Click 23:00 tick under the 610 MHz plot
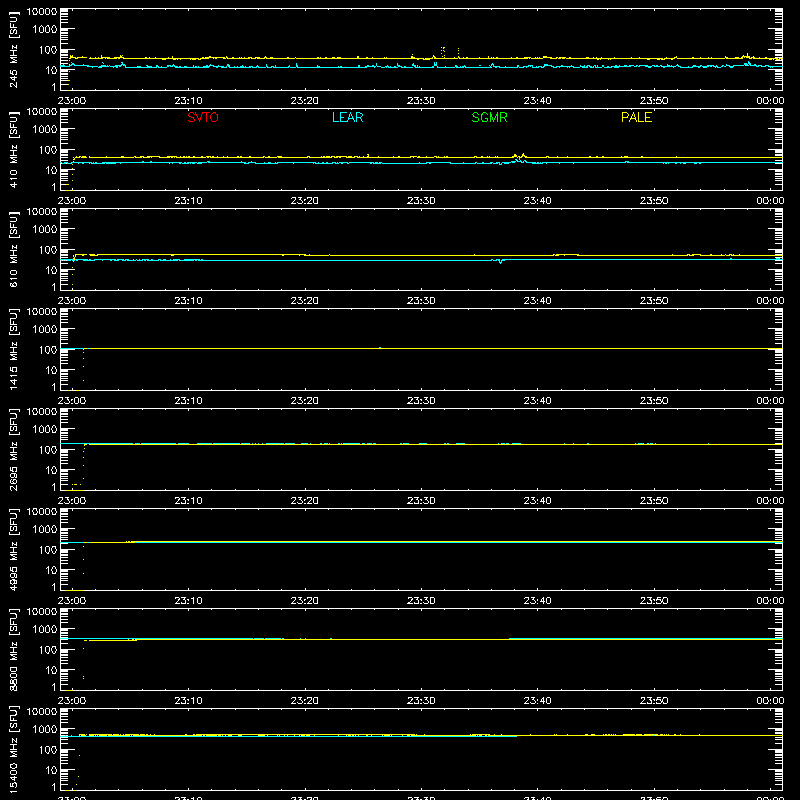This screenshot has height=800, width=800. tap(71, 301)
